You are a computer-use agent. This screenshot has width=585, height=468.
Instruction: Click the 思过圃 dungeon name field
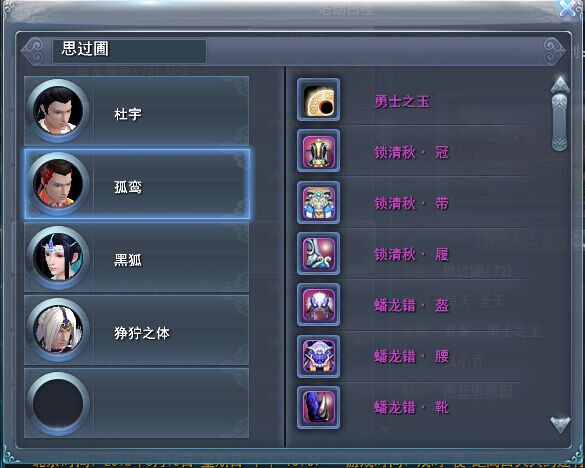[129, 51]
